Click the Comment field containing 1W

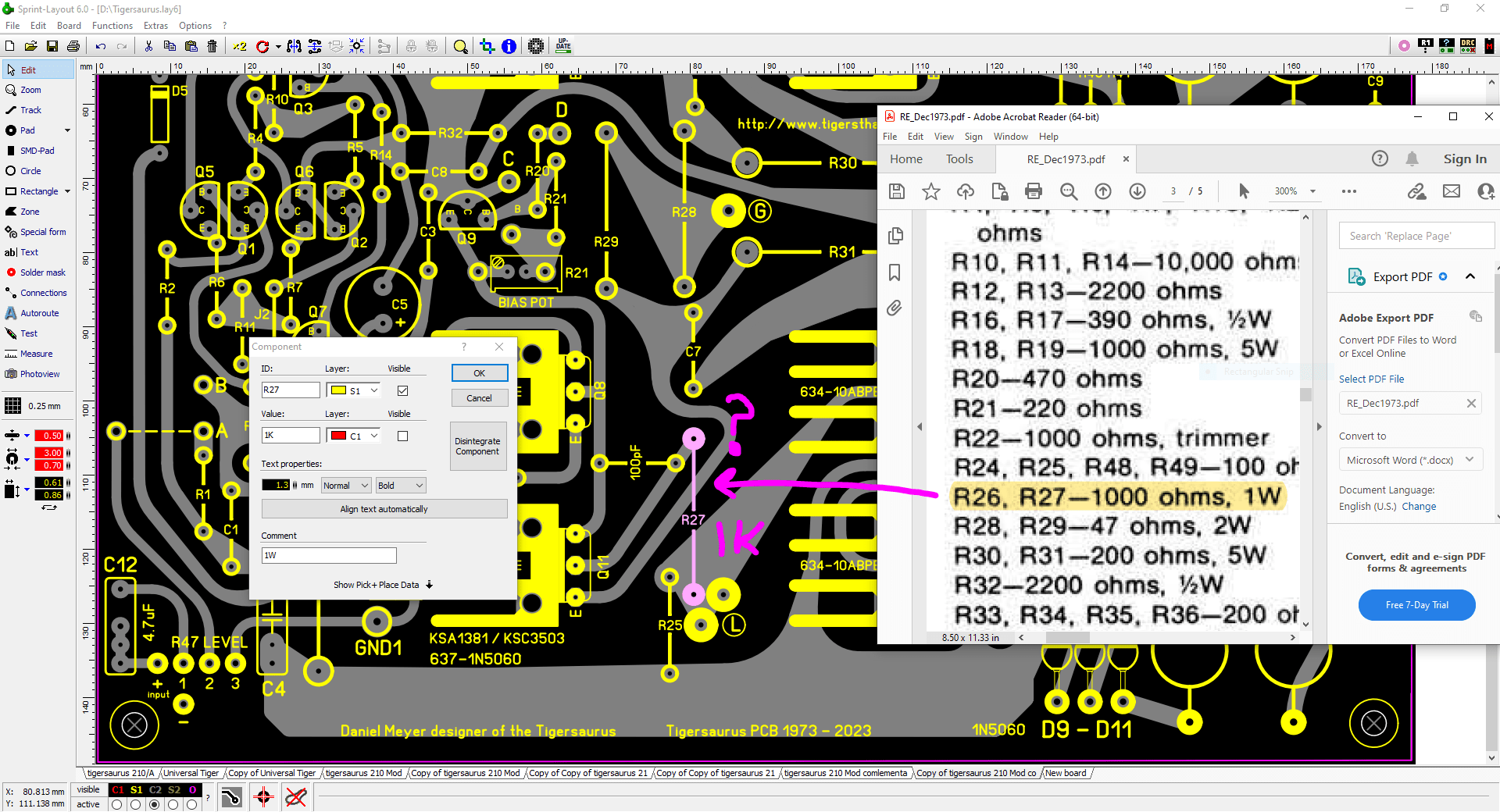(329, 555)
